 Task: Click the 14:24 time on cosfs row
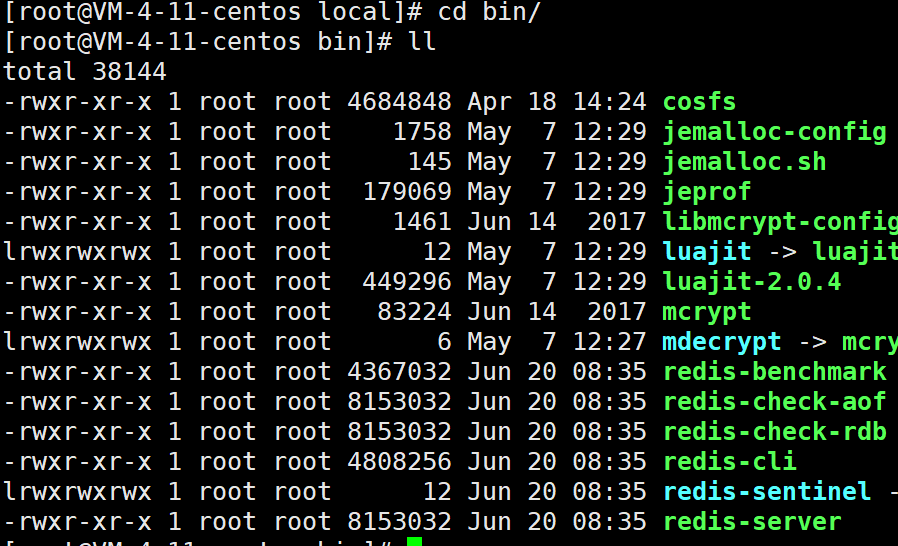pyautogui.click(x=609, y=102)
